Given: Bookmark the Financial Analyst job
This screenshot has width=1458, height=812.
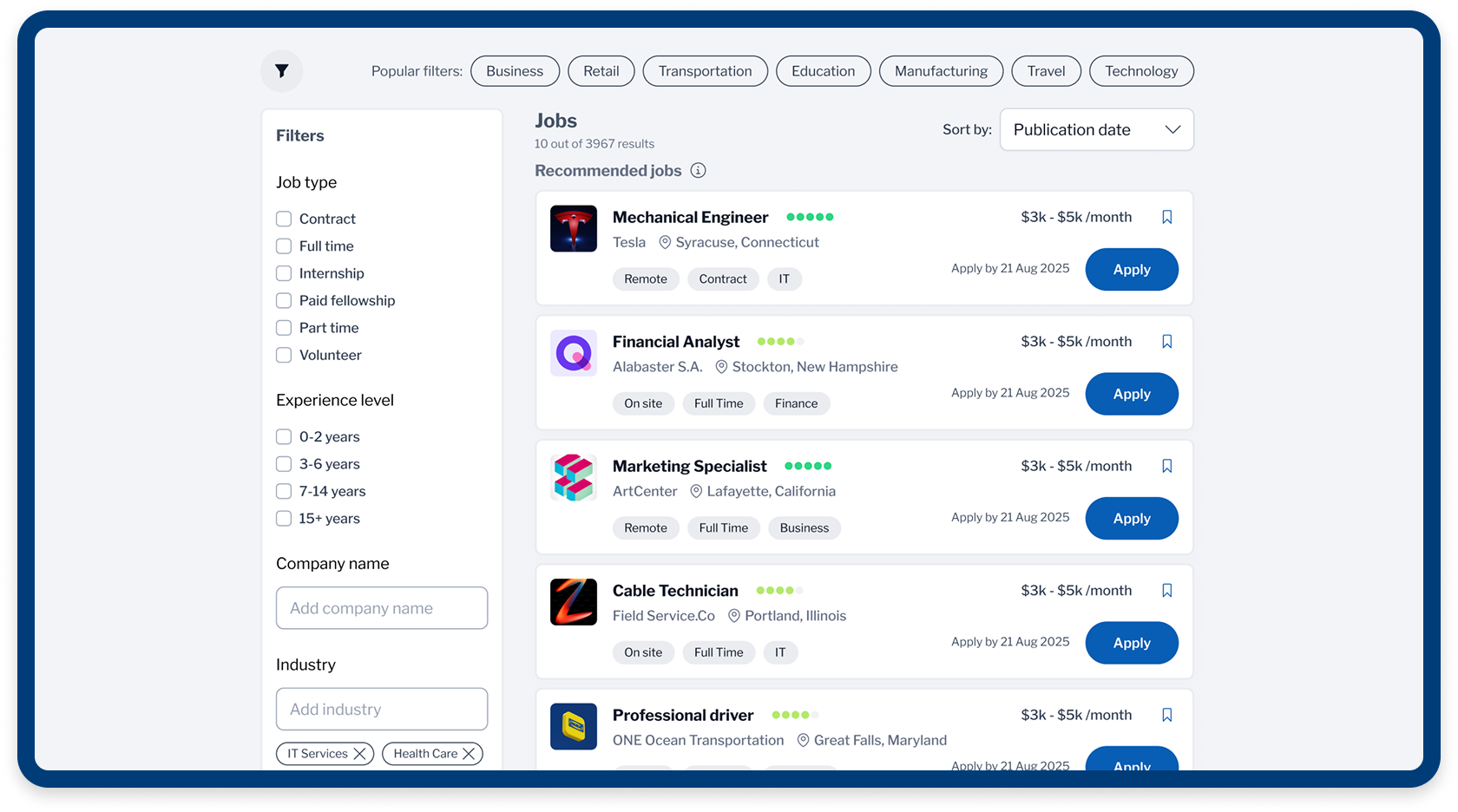Looking at the screenshot, I should tap(1167, 342).
